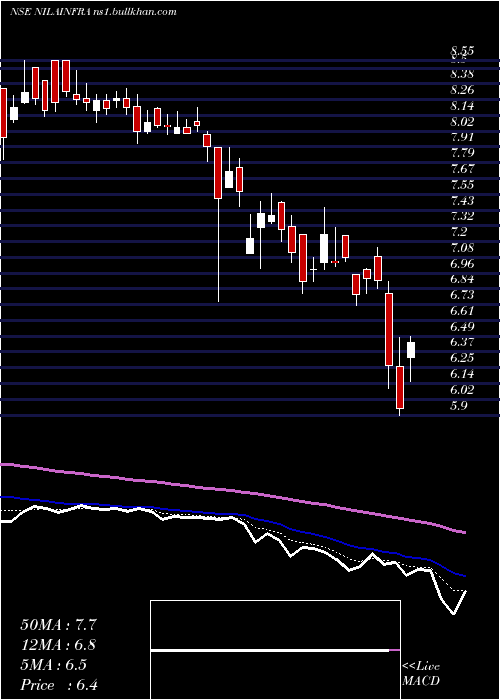Image resolution: width=500 pixels, height=700 pixels.
Task: Click the 7.2 price axis label
Action: 458,232
